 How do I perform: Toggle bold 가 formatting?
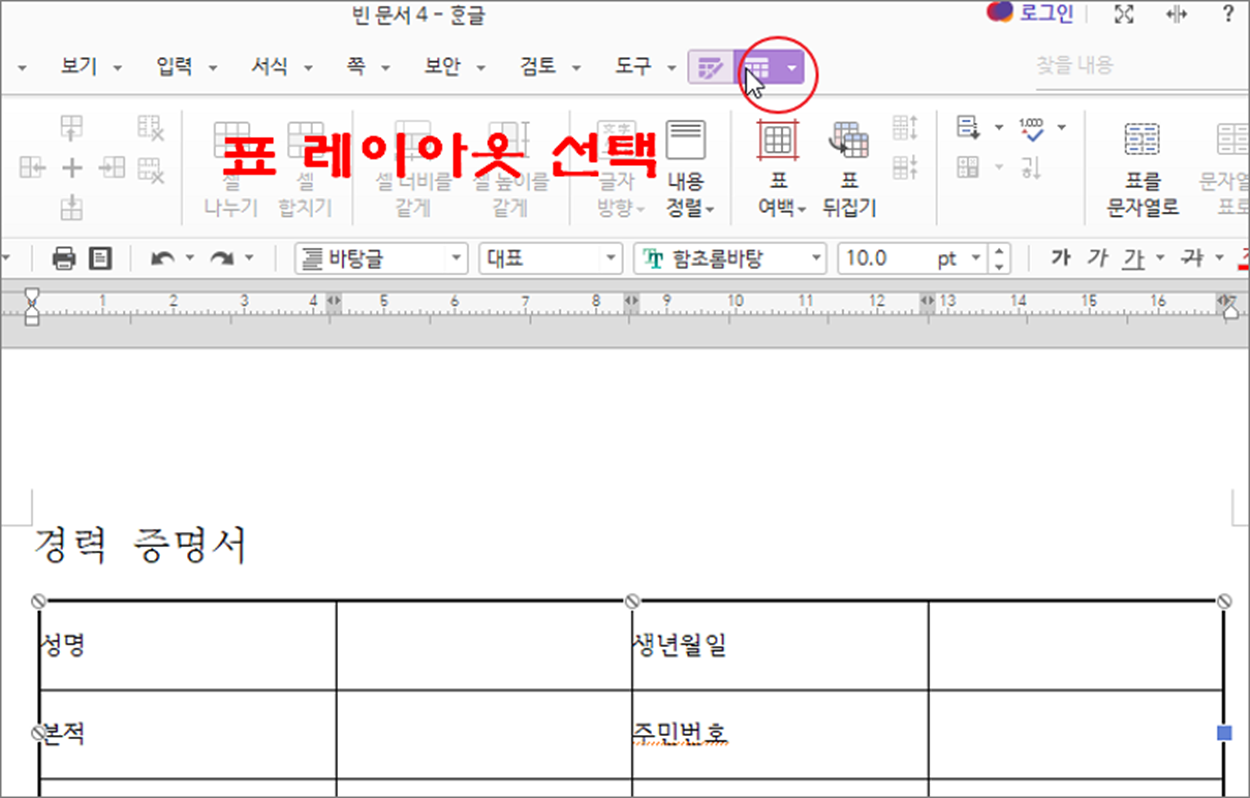pyautogui.click(x=1061, y=259)
